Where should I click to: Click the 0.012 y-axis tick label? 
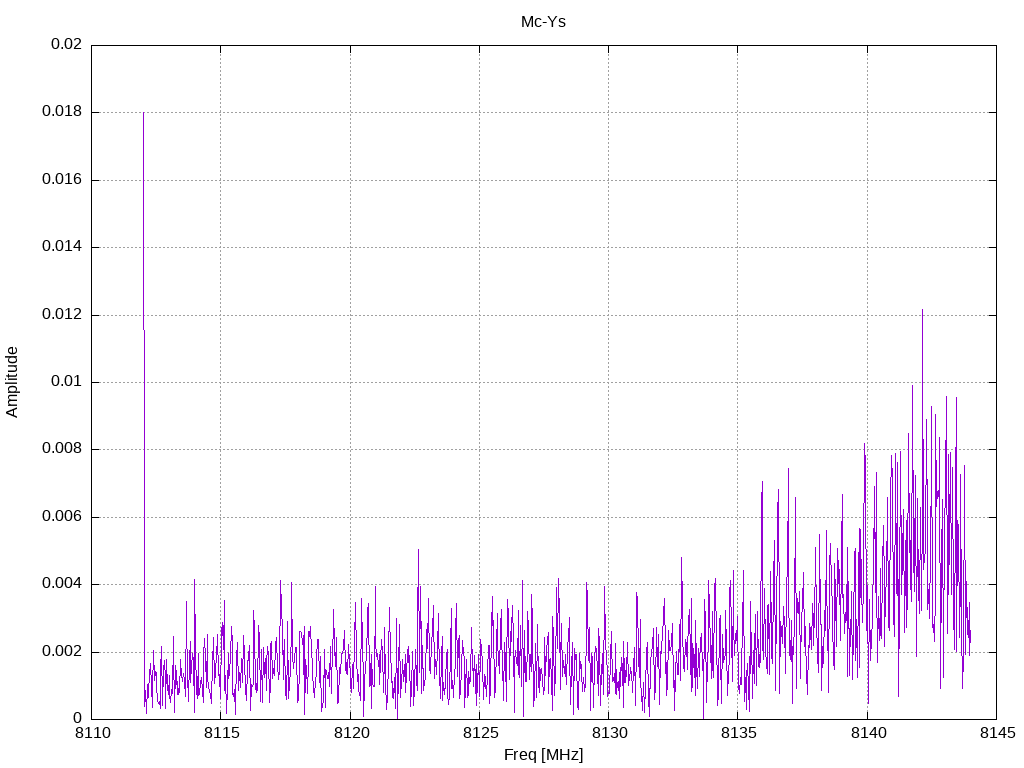click(x=62, y=315)
